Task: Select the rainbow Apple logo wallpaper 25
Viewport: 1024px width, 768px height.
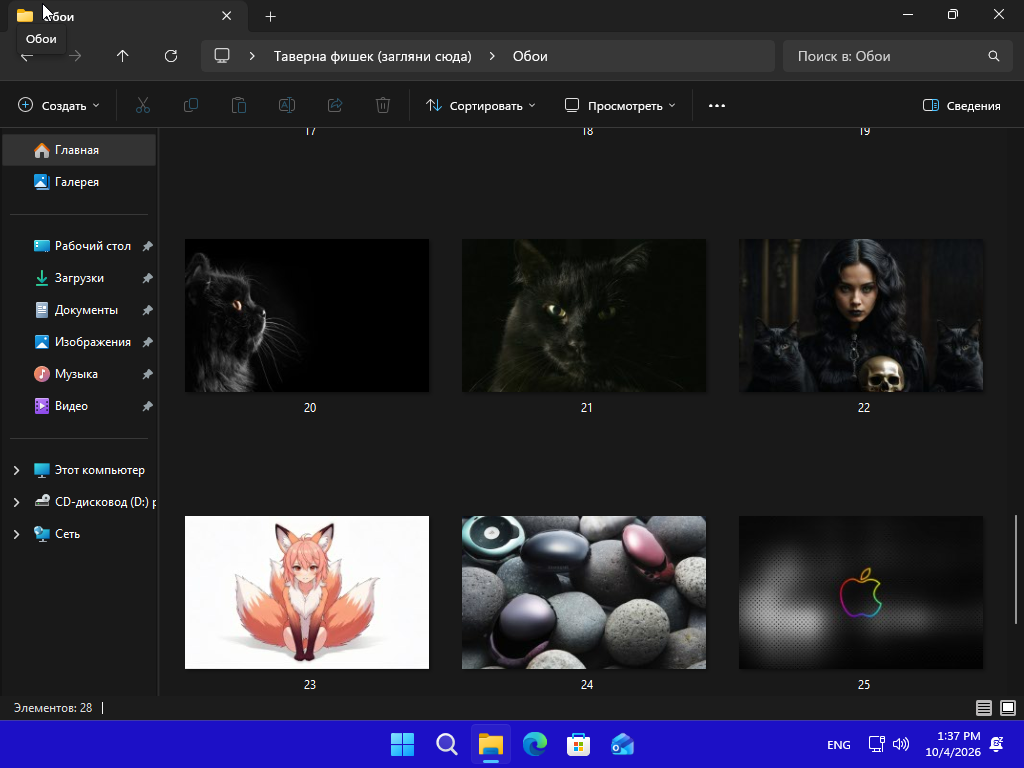Action: pyautogui.click(x=861, y=592)
